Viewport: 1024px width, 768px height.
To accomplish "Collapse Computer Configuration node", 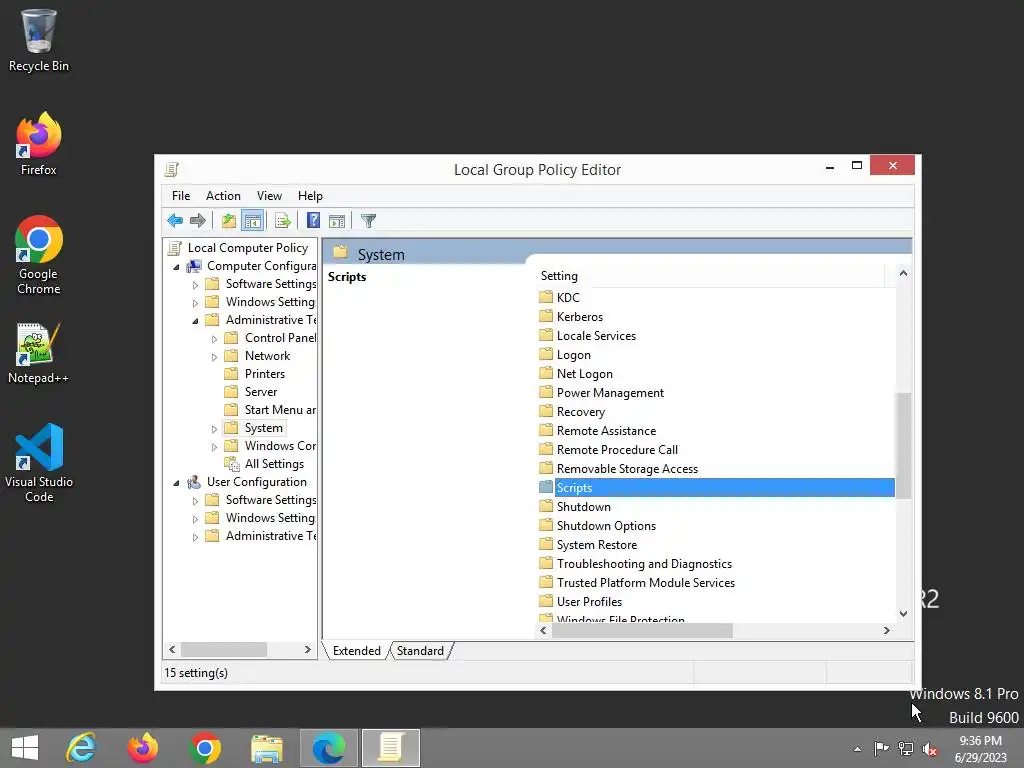I will (176, 267).
